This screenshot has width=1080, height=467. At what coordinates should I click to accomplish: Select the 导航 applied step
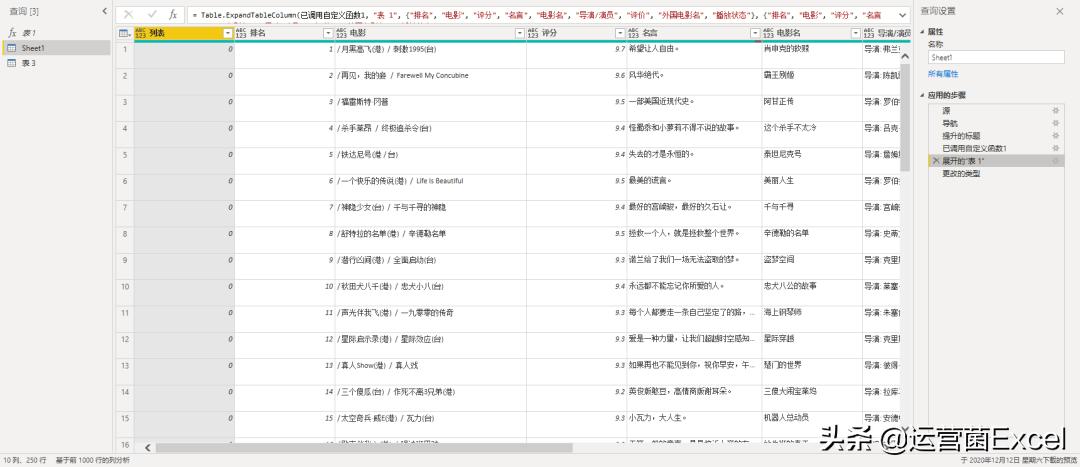[996, 123]
